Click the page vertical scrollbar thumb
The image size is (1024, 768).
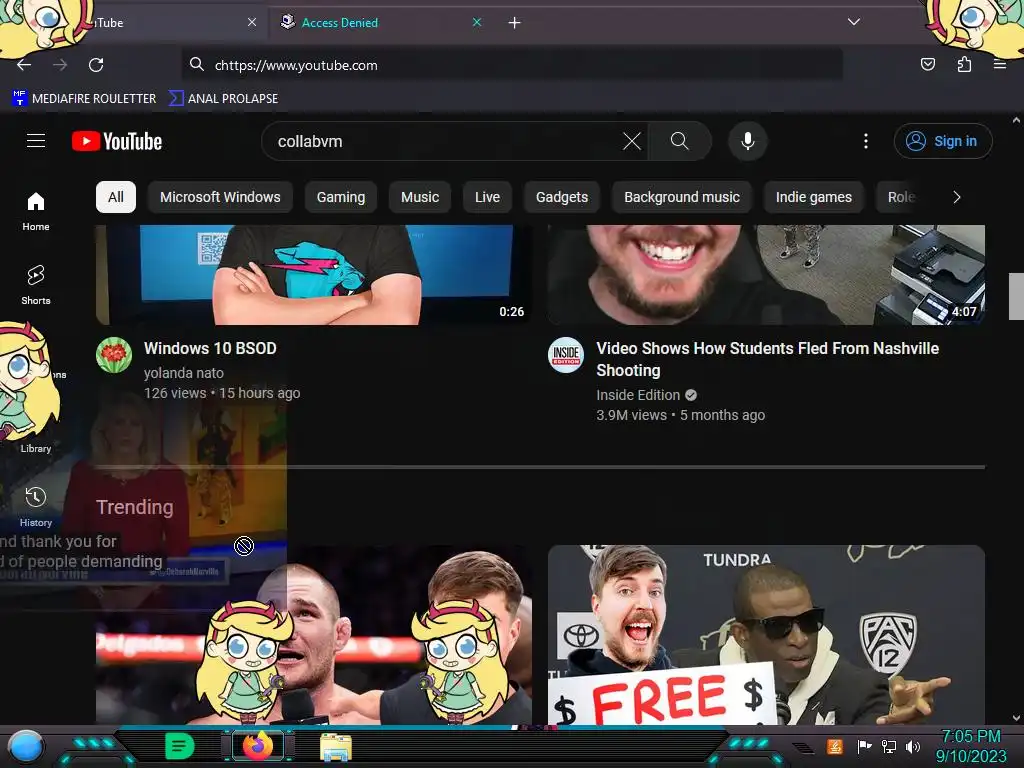coord(1016,296)
